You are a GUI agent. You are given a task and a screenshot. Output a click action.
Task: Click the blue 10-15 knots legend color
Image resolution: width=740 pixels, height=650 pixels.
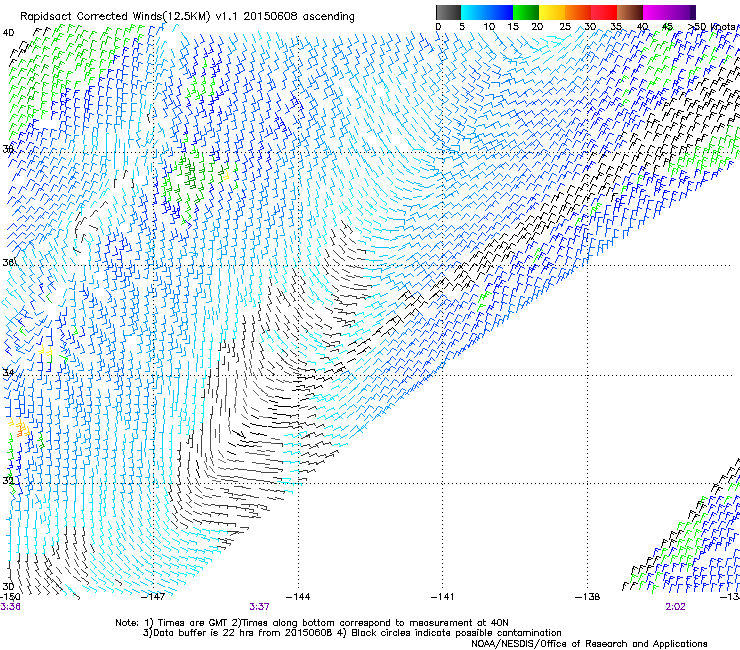pos(500,12)
